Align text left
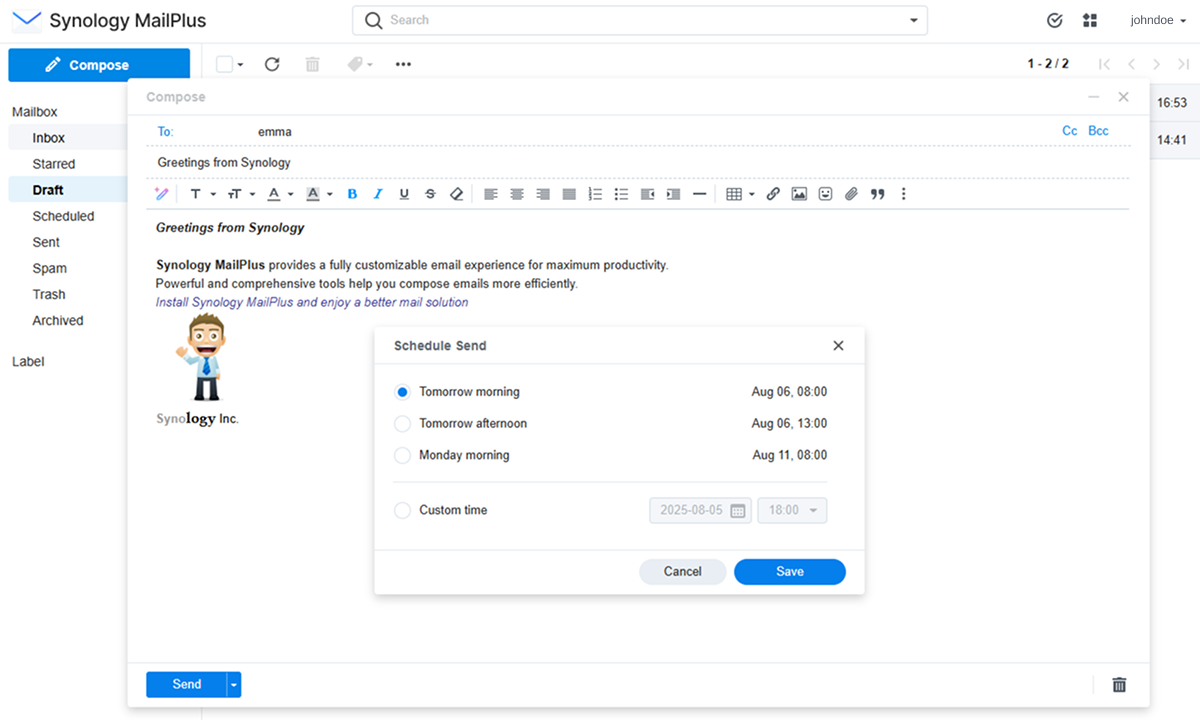The image size is (1200, 720). pos(491,194)
